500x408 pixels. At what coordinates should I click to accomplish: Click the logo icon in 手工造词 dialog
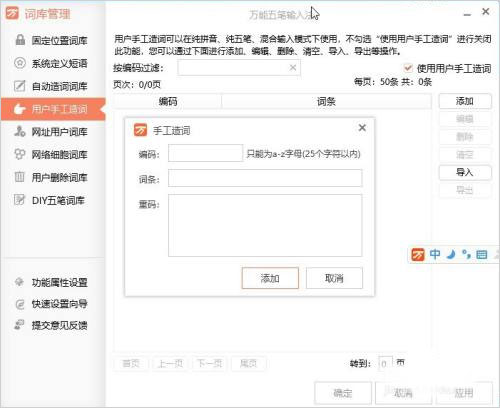pos(140,130)
